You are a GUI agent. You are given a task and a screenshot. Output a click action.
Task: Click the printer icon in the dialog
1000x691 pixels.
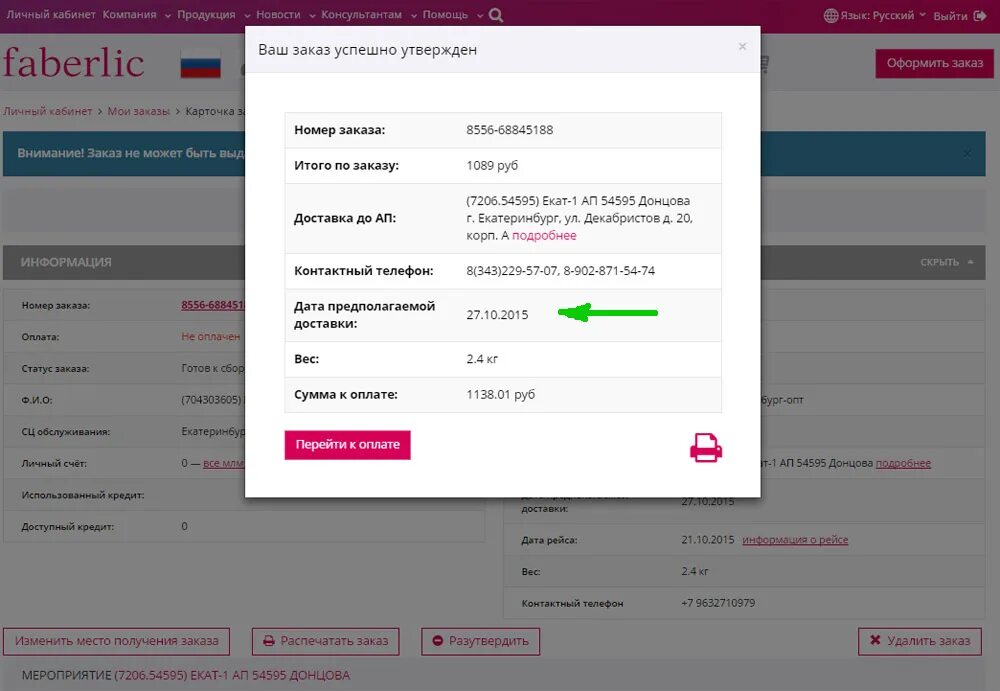click(x=706, y=447)
